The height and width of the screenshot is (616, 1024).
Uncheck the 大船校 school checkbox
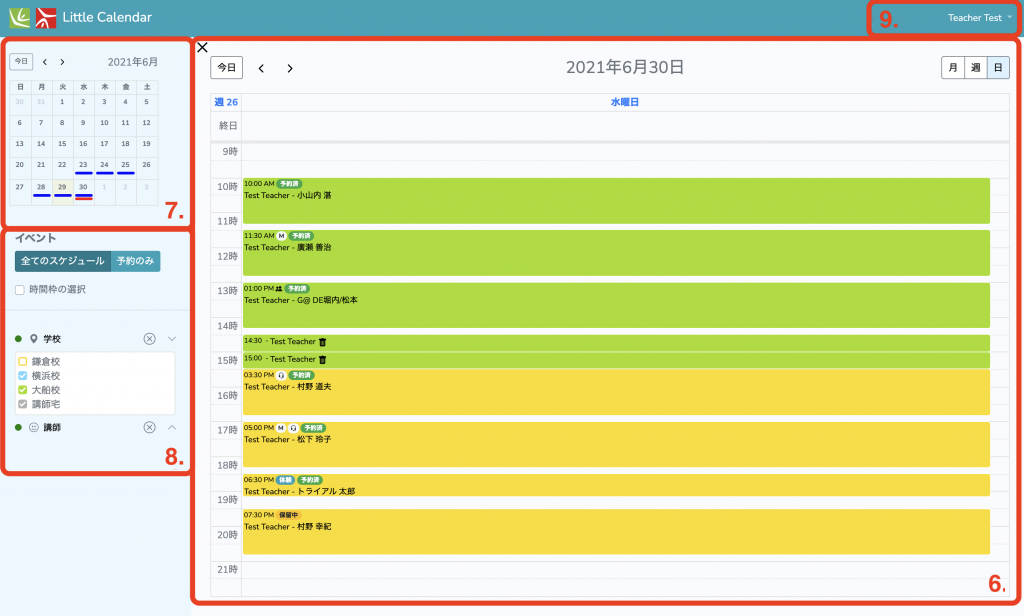(23, 389)
